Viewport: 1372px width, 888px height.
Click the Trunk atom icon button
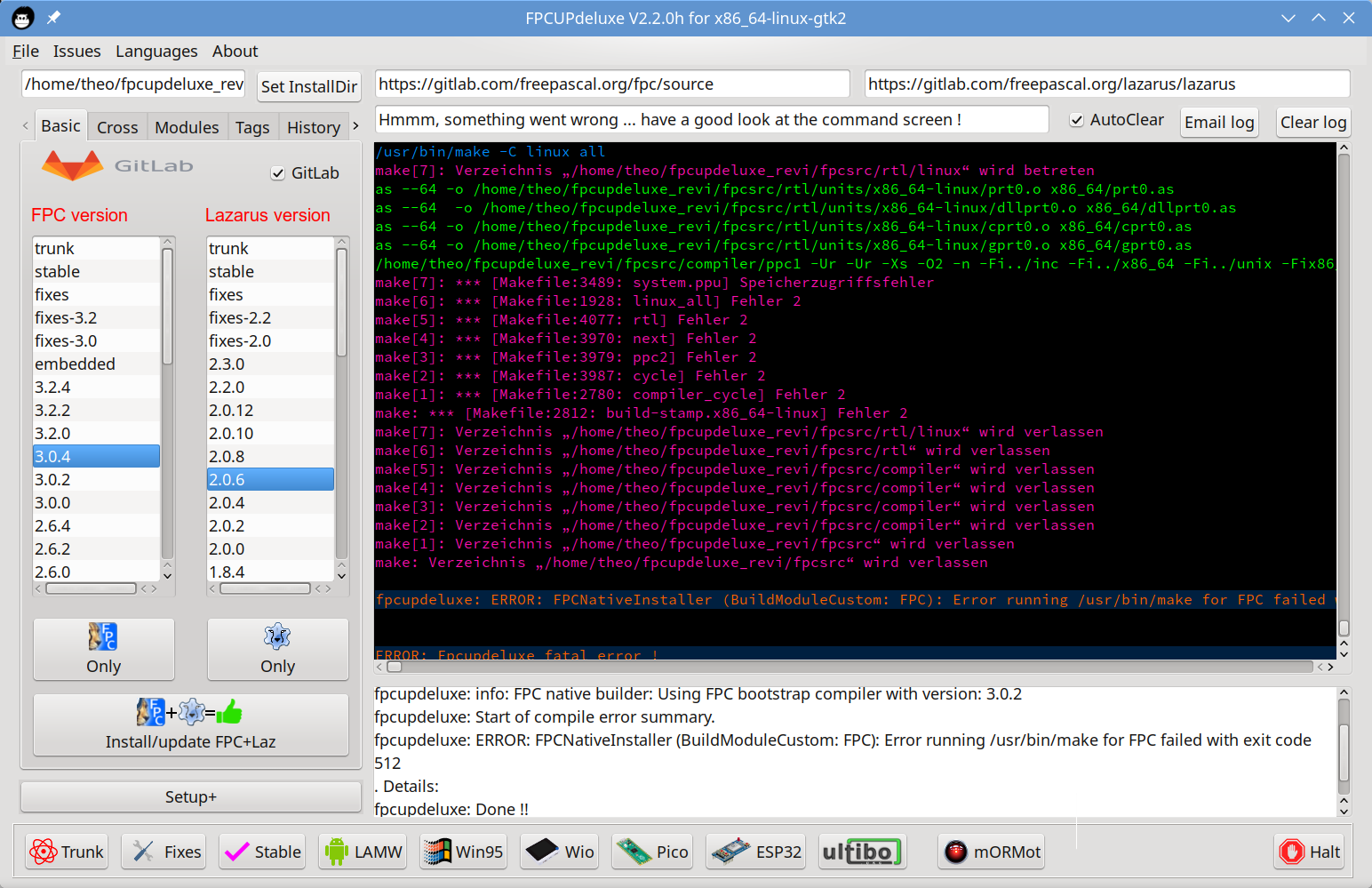[67, 852]
